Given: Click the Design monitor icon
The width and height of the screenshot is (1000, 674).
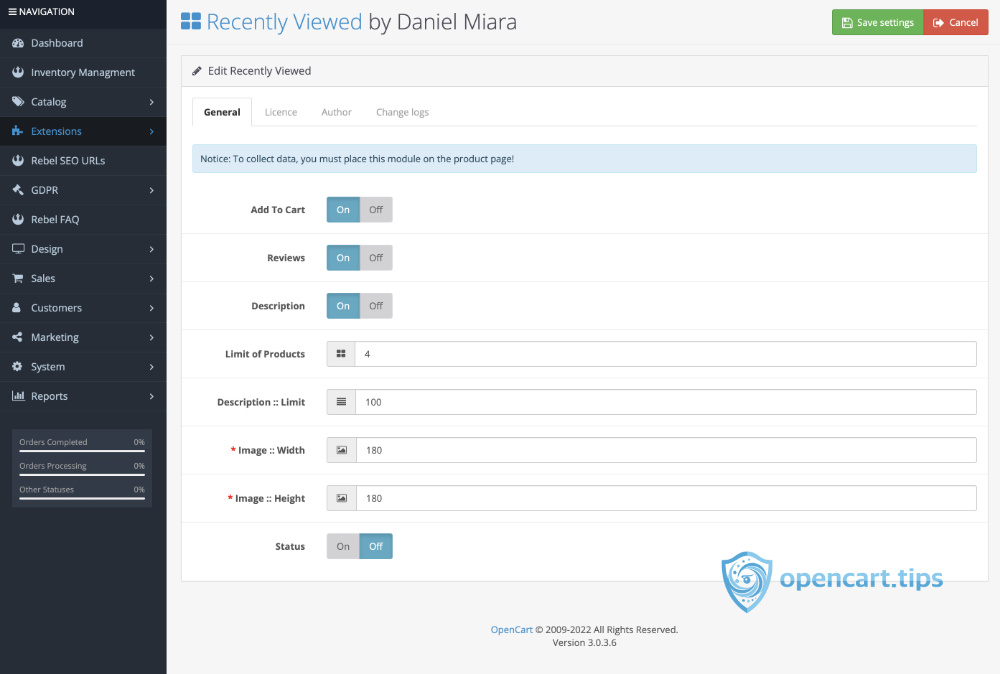Looking at the screenshot, I should click(18, 249).
